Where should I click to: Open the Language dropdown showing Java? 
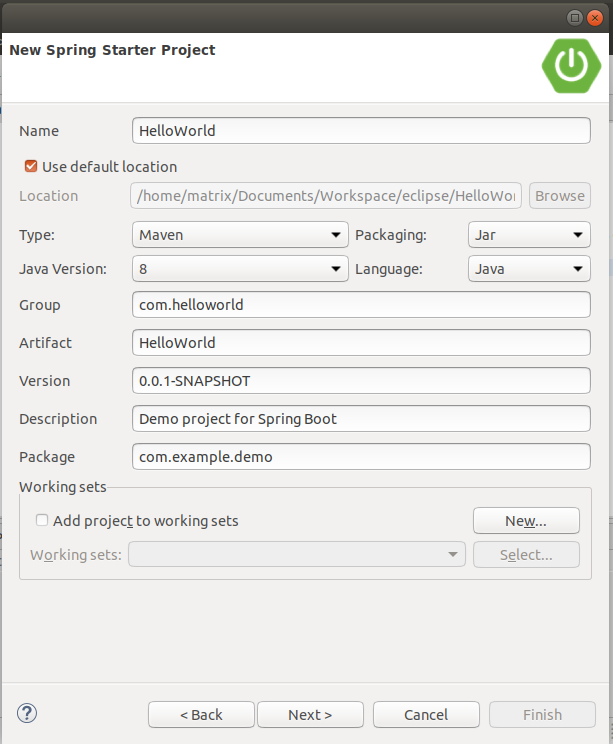click(529, 269)
